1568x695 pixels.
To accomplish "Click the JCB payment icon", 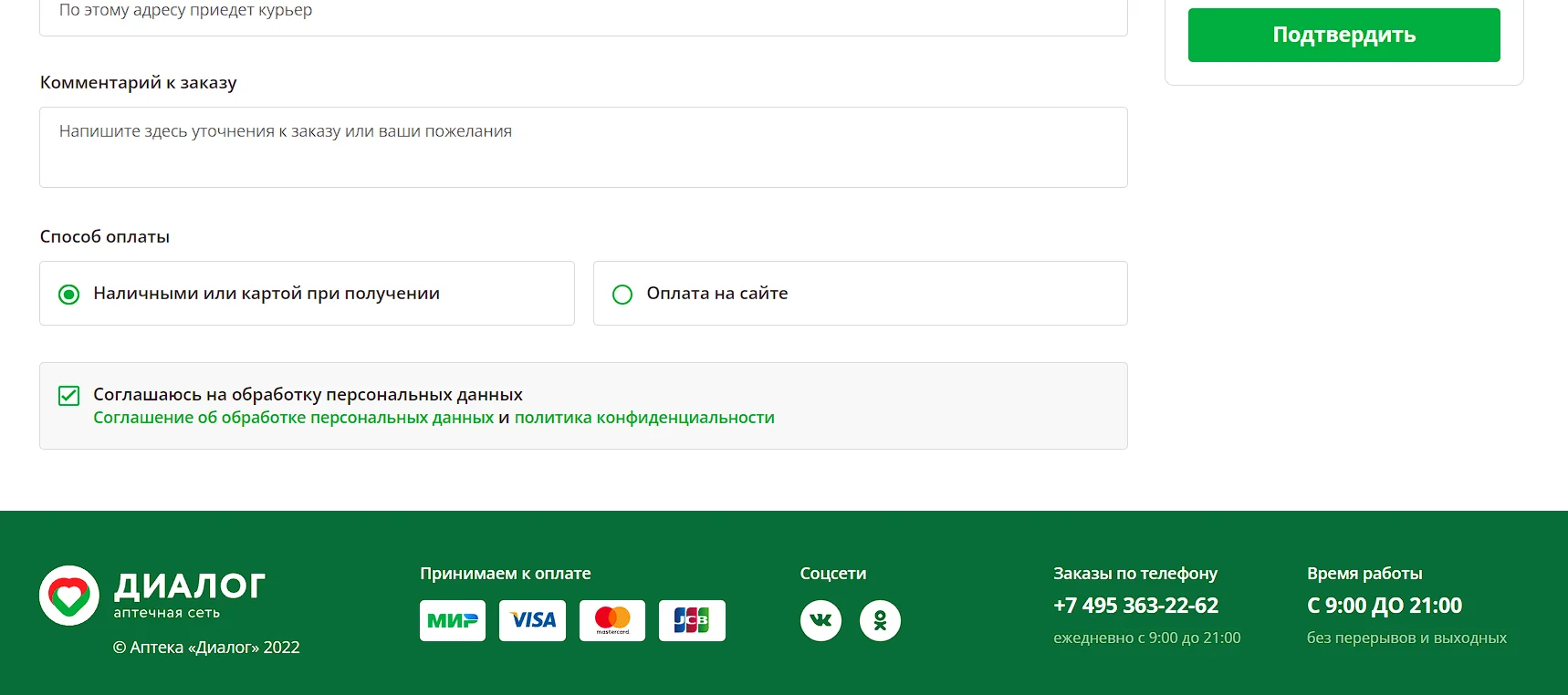I will click(x=692, y=621).
